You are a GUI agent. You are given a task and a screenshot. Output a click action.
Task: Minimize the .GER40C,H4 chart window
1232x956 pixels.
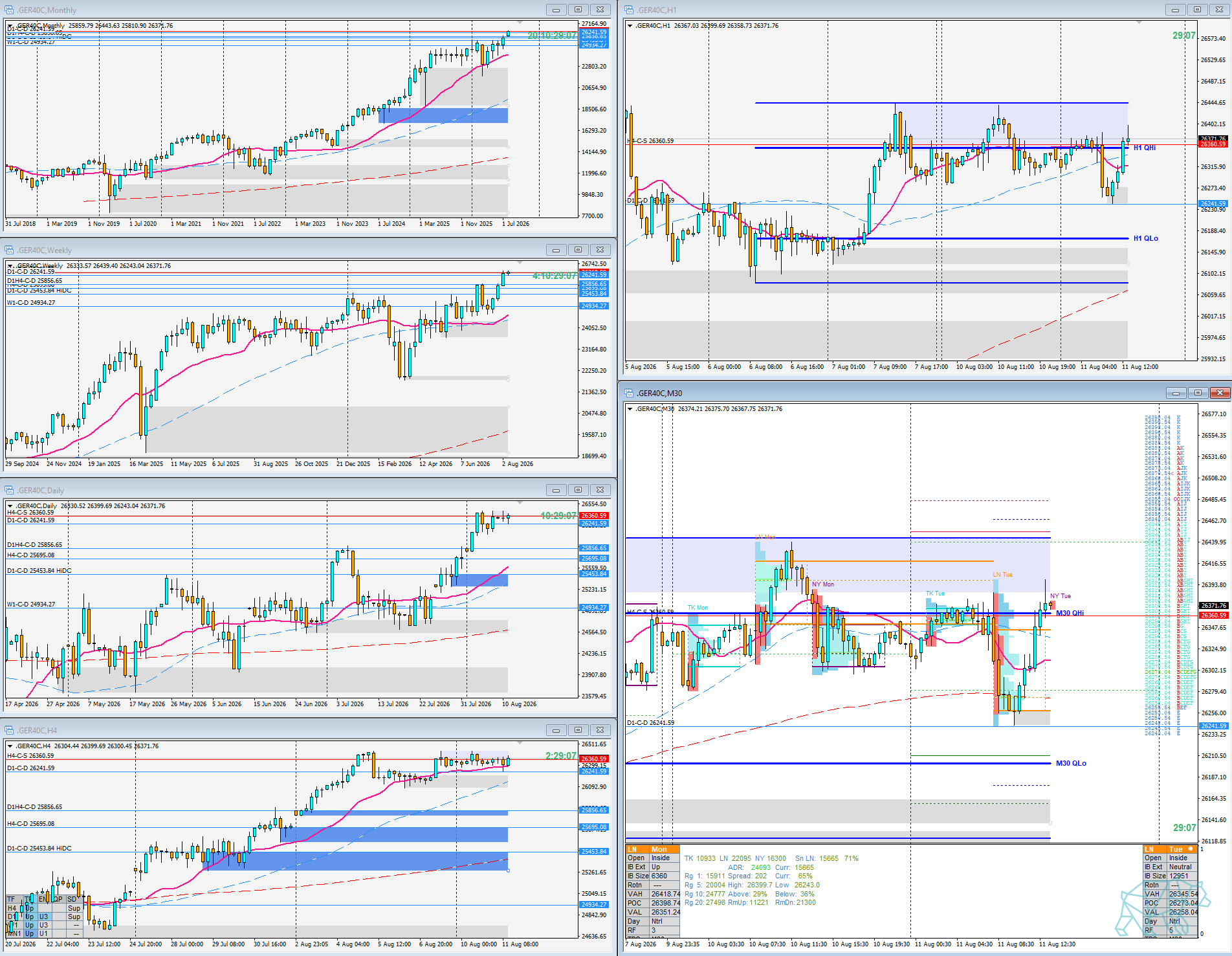pos(556,730)
